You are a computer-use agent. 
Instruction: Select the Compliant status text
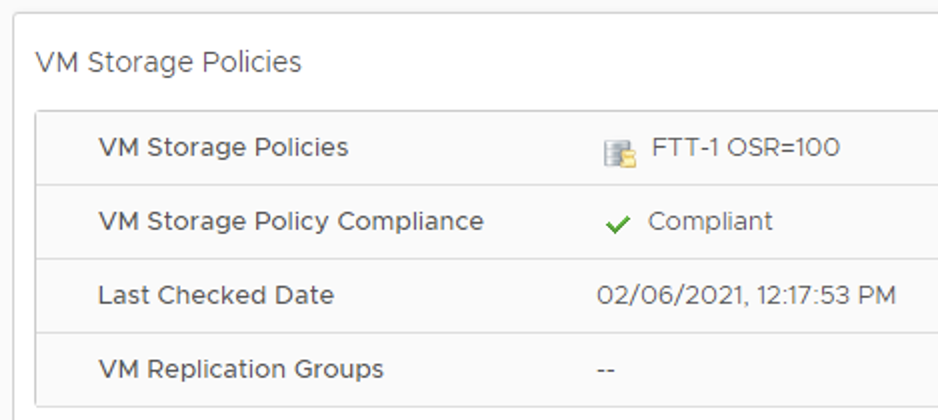click(x=710, y=221)
